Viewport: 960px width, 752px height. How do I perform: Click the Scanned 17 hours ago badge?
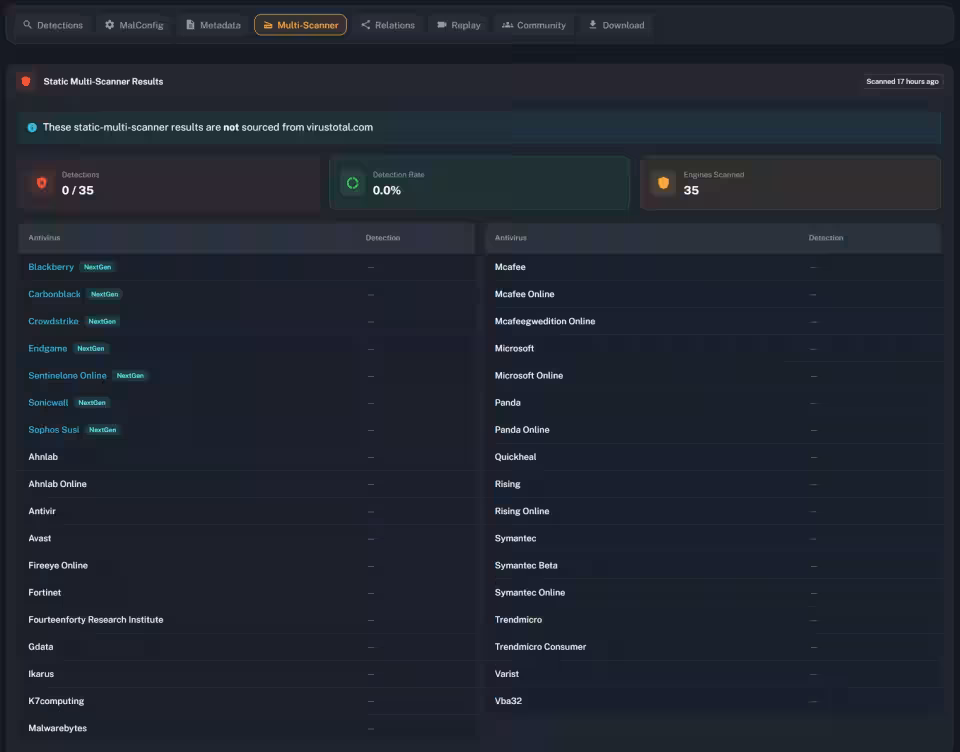902,81
